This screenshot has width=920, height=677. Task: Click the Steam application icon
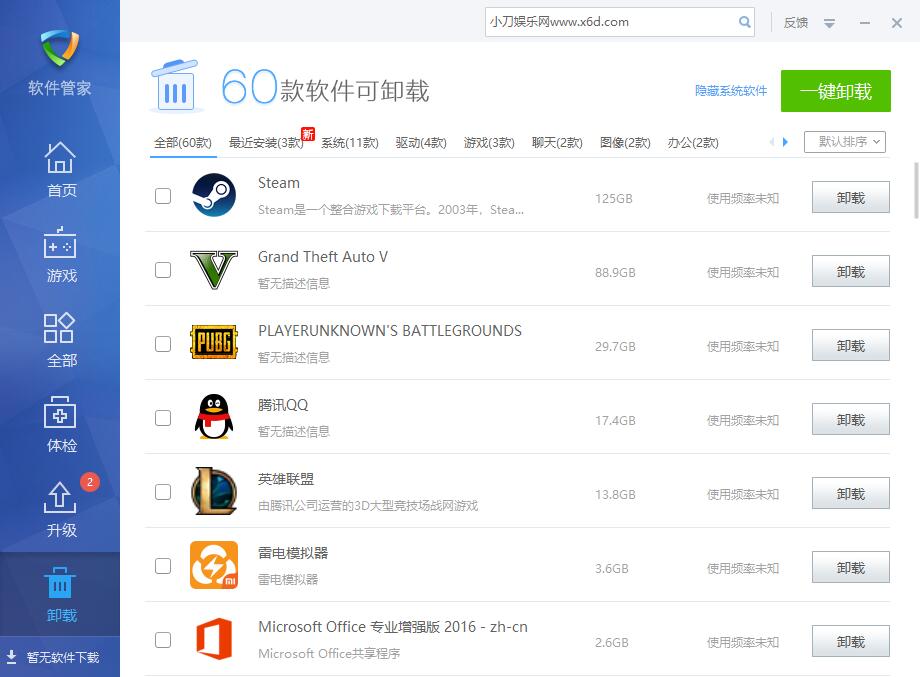[213, 196]
